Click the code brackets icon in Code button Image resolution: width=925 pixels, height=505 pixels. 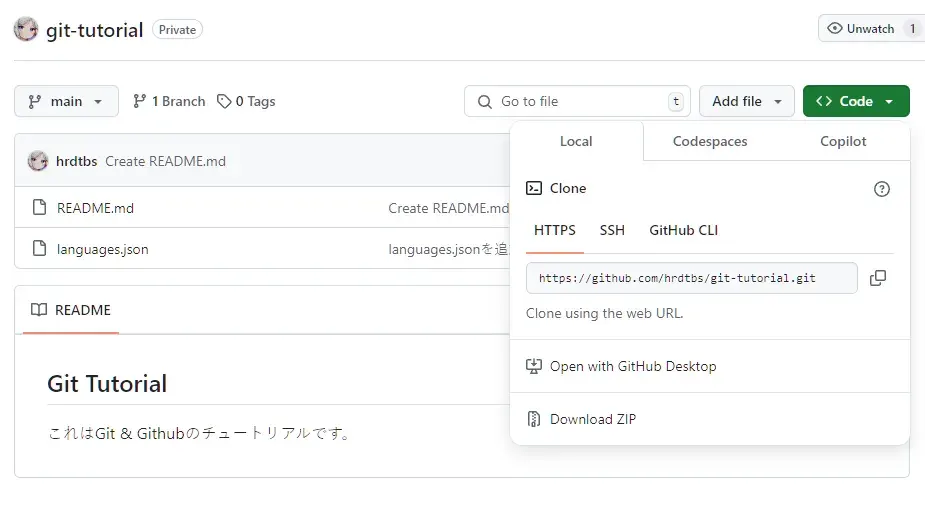[x=824, y=101]
